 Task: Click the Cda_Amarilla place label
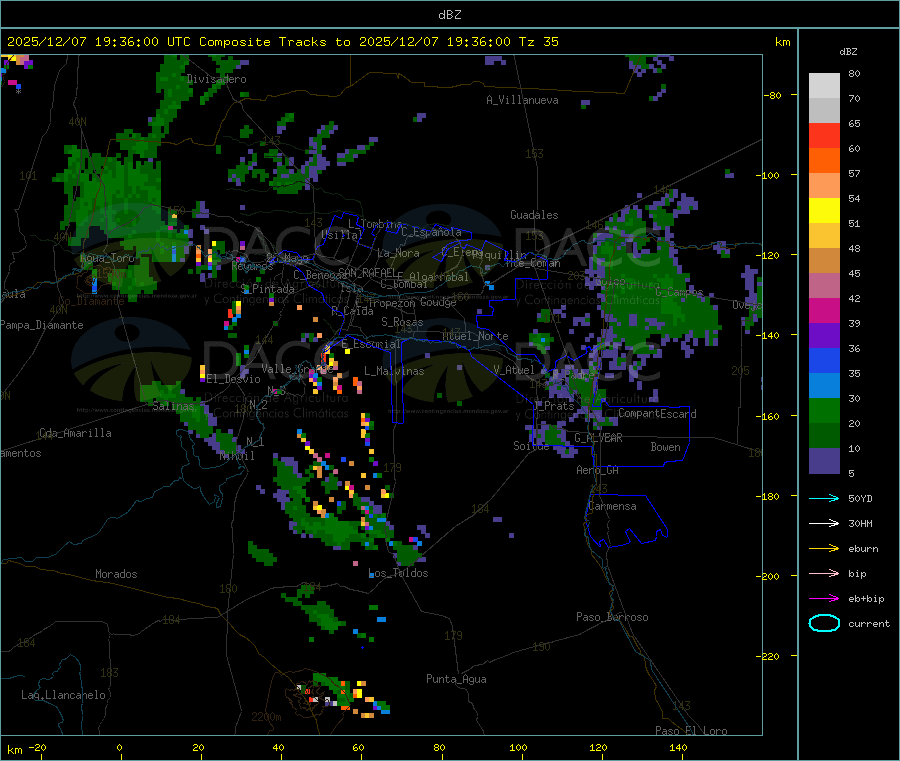pyautogui.click(x=75, y=433)
